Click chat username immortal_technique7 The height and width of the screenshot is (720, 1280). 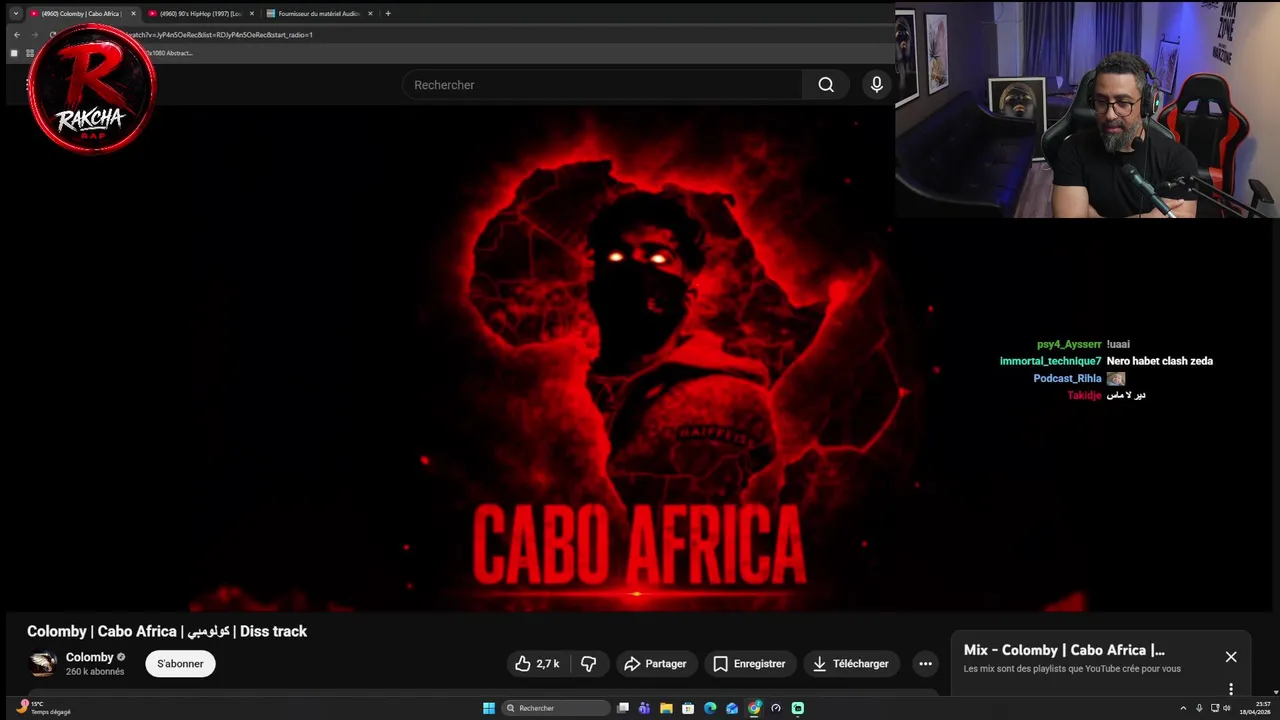(1050, 361)
